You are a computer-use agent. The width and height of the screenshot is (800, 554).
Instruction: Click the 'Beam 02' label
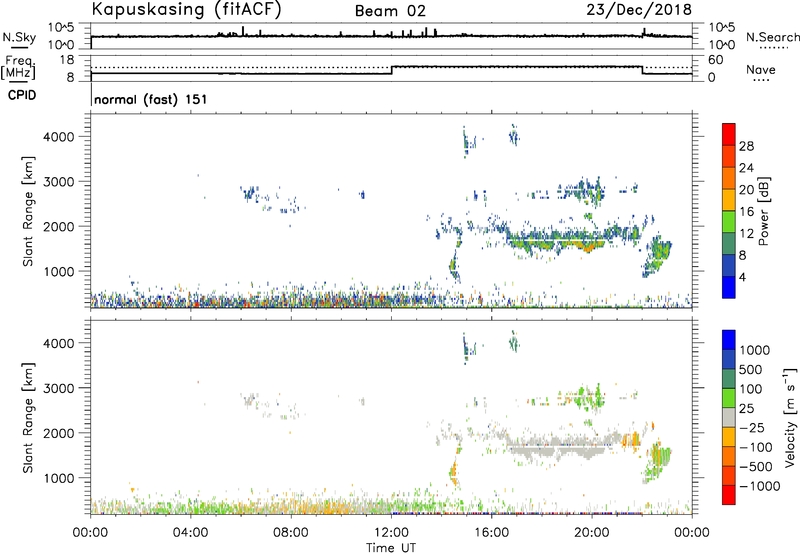(x=390, y=11)
